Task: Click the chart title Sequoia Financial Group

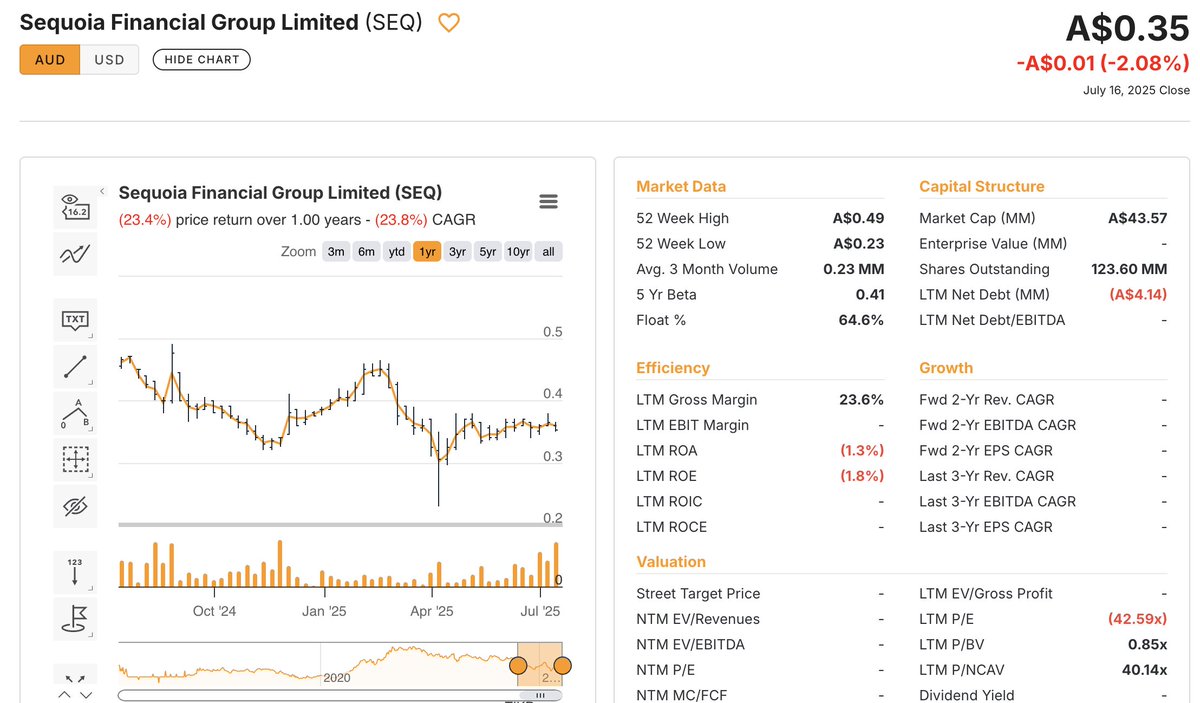Action: [x=280, y=192]
